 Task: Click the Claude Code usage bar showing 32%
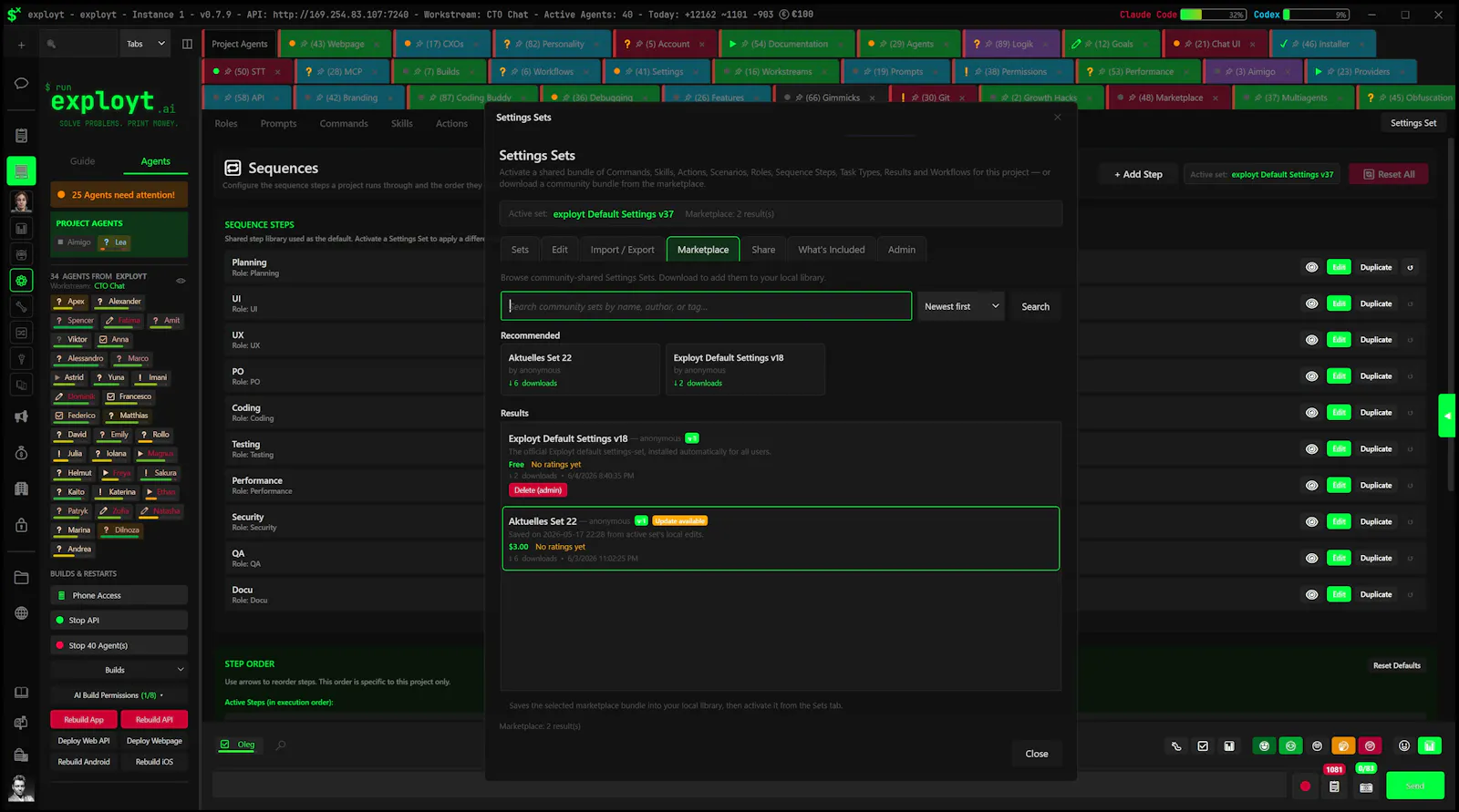(x=1214, y=15)
